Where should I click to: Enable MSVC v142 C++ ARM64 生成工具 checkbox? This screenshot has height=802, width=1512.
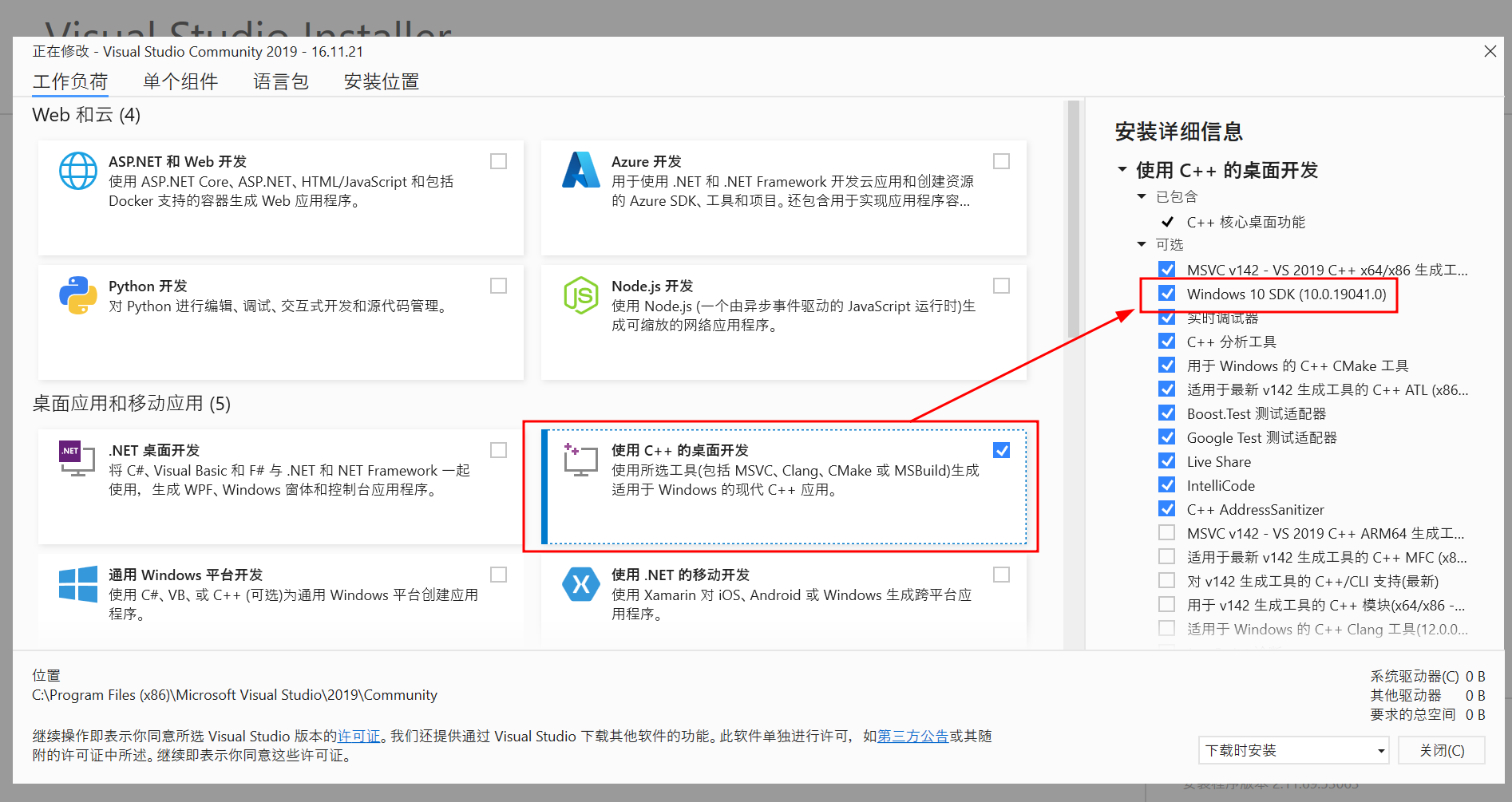1167,533
